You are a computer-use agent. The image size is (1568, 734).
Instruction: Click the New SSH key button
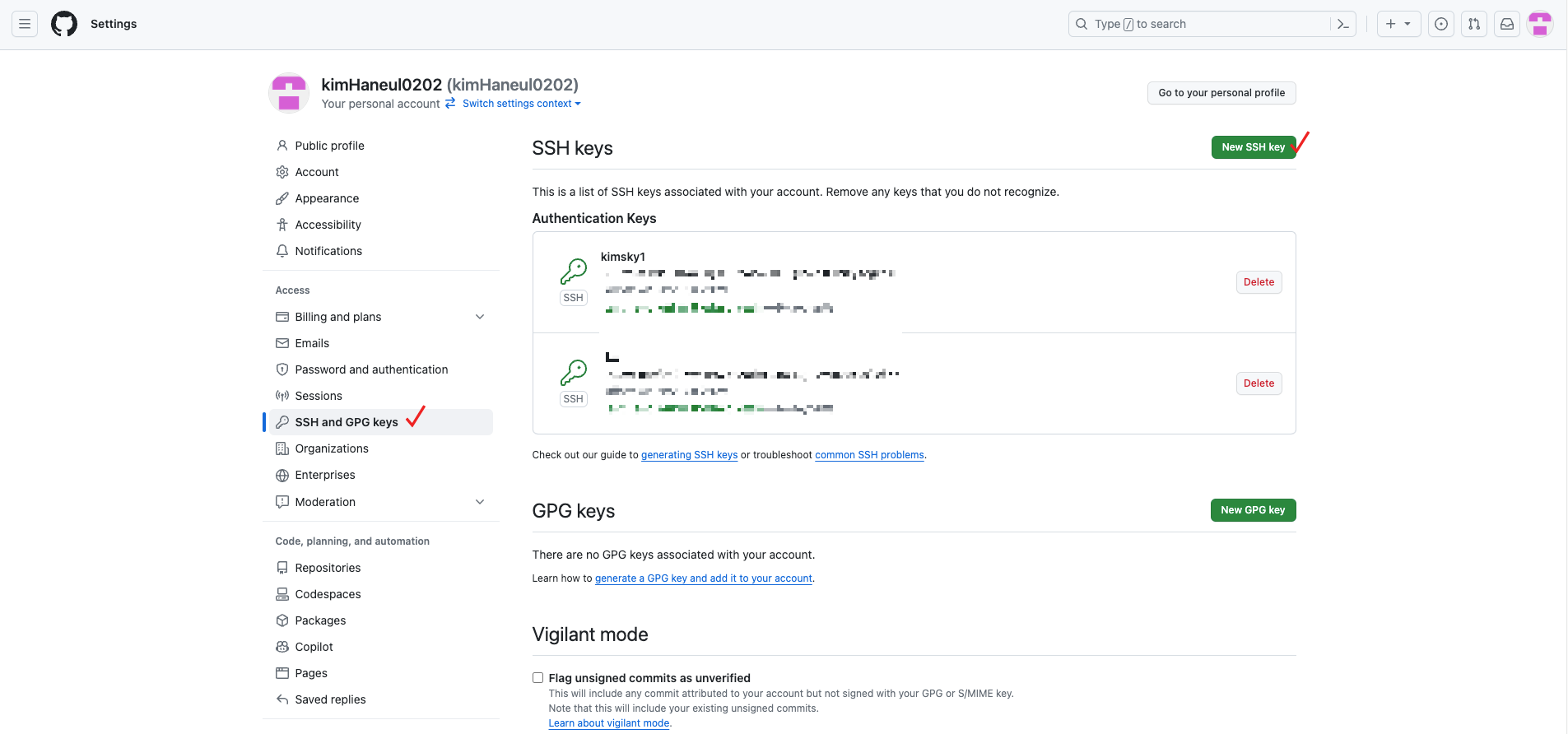click(x=1253, y=147)
